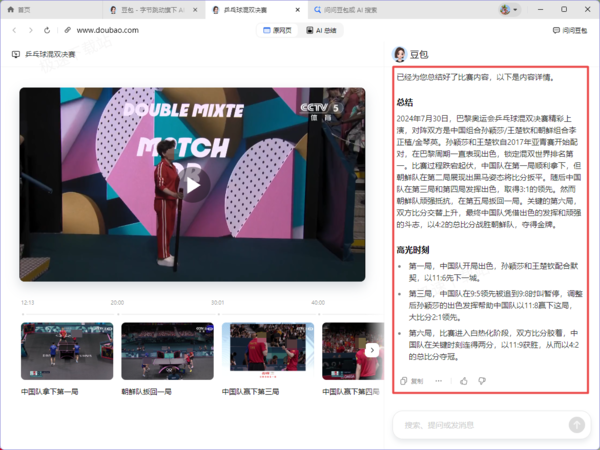The width and height of the screenshot is (600, 450).
Task: Jump to 40:00 timeline marker
Action: [318, 303]
